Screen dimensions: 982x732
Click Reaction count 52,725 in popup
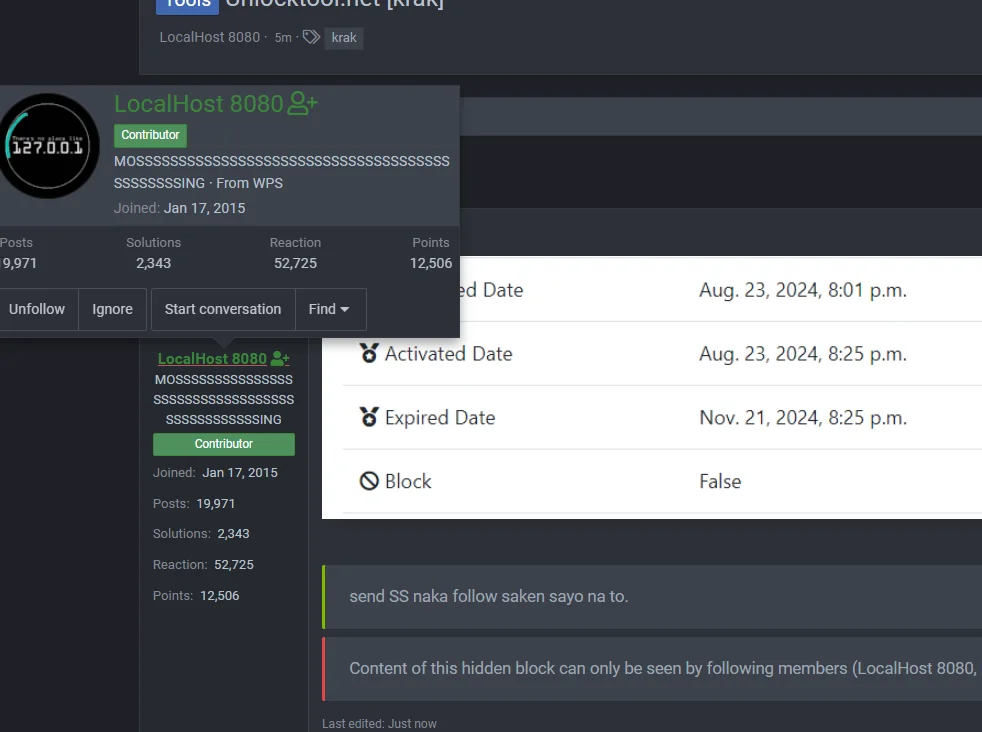click(x=296, y=264)
